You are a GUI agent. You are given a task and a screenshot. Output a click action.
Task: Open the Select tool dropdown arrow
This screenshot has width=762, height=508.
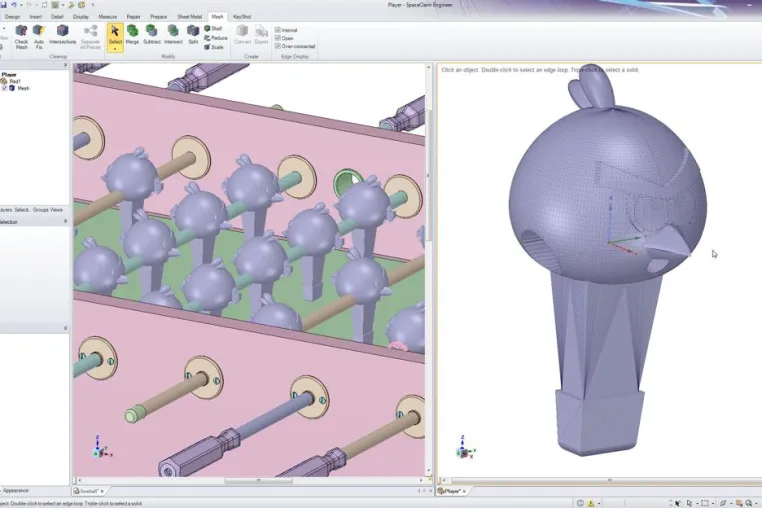point(115,49)
